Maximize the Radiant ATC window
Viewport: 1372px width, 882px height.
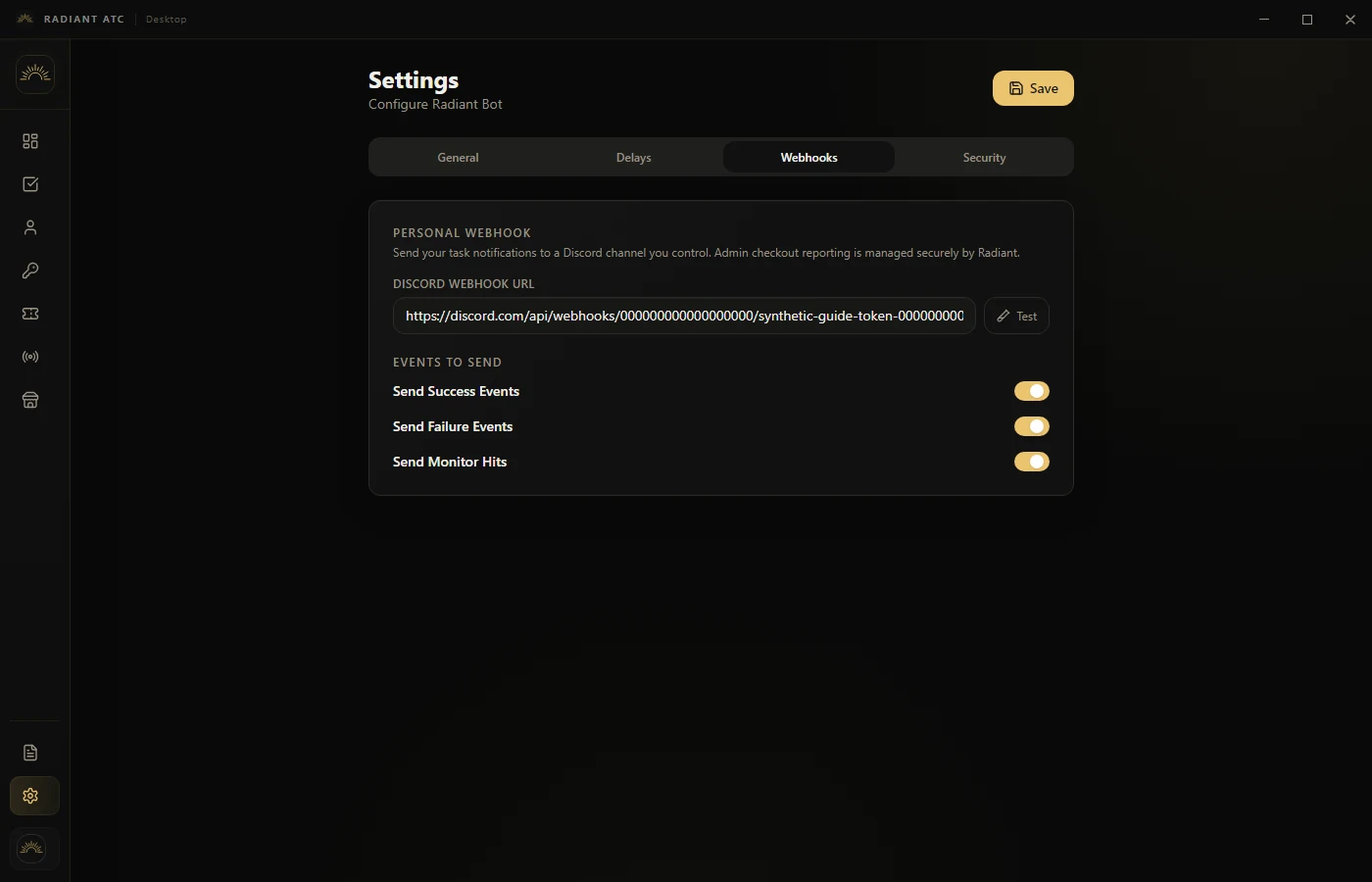coord(1307,20)
